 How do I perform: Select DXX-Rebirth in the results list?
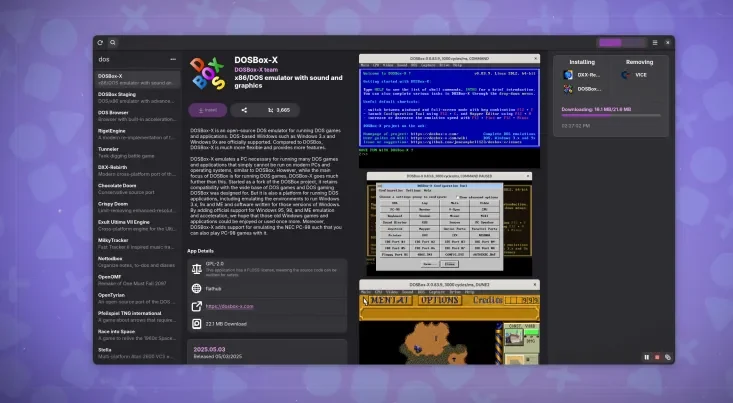(x=137, y=171)
